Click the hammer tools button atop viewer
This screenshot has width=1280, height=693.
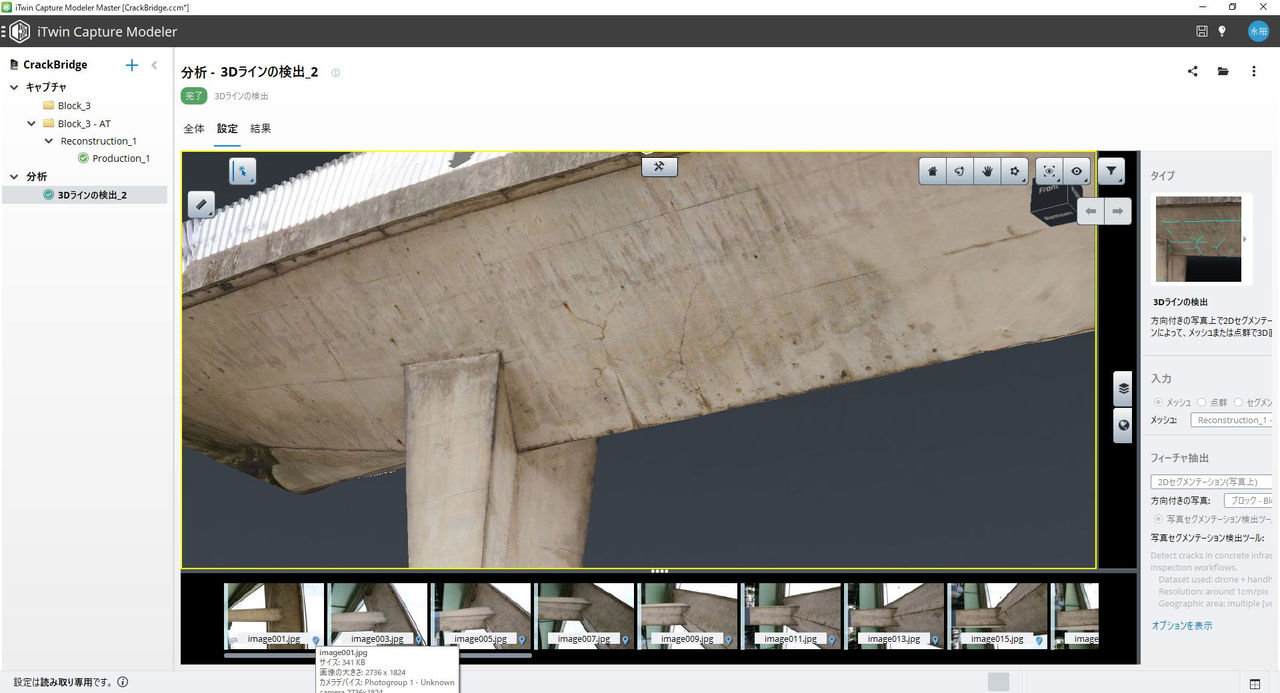659,166
